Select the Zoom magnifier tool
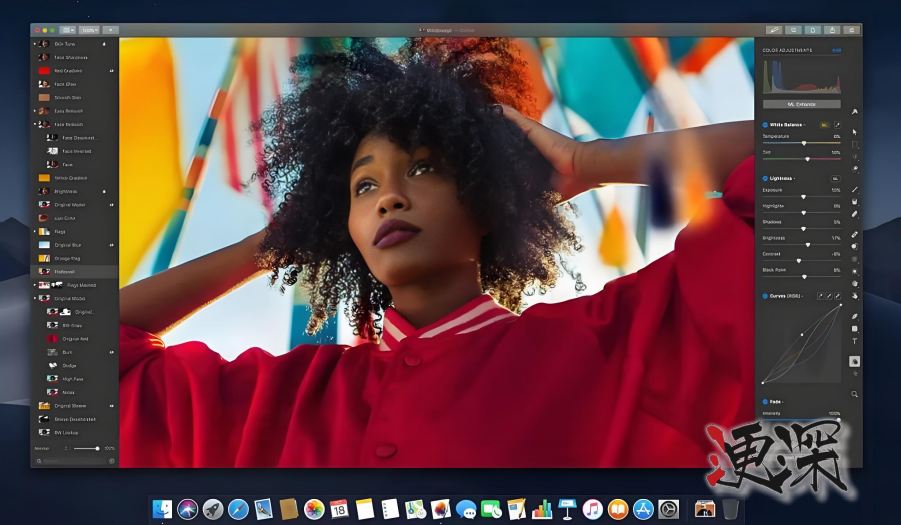Screen dimensions: 901x525 (x=855, y=394)
